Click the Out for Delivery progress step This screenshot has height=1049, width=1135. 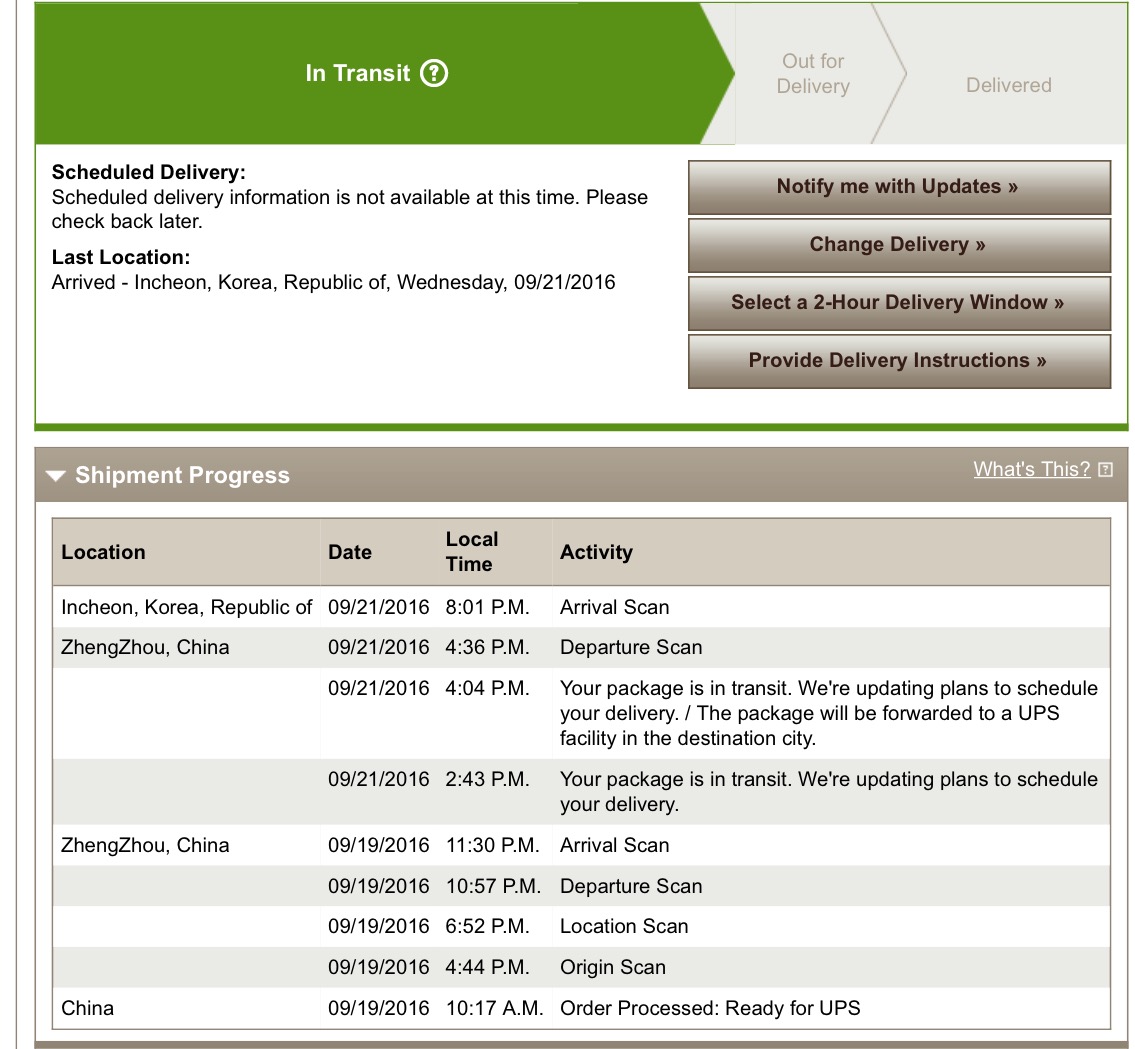pyautogui.click(x=813, y=74)
